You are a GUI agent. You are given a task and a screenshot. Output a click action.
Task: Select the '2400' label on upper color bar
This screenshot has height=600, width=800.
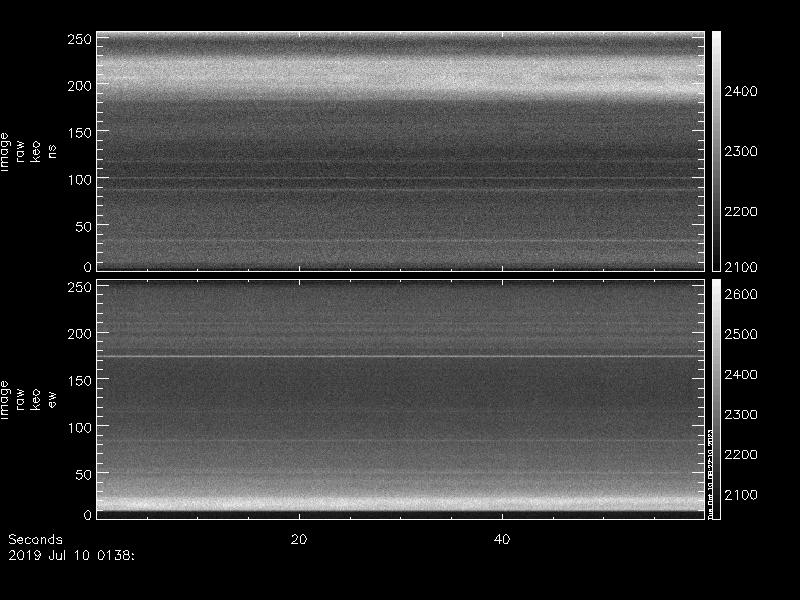click(741, 91)
